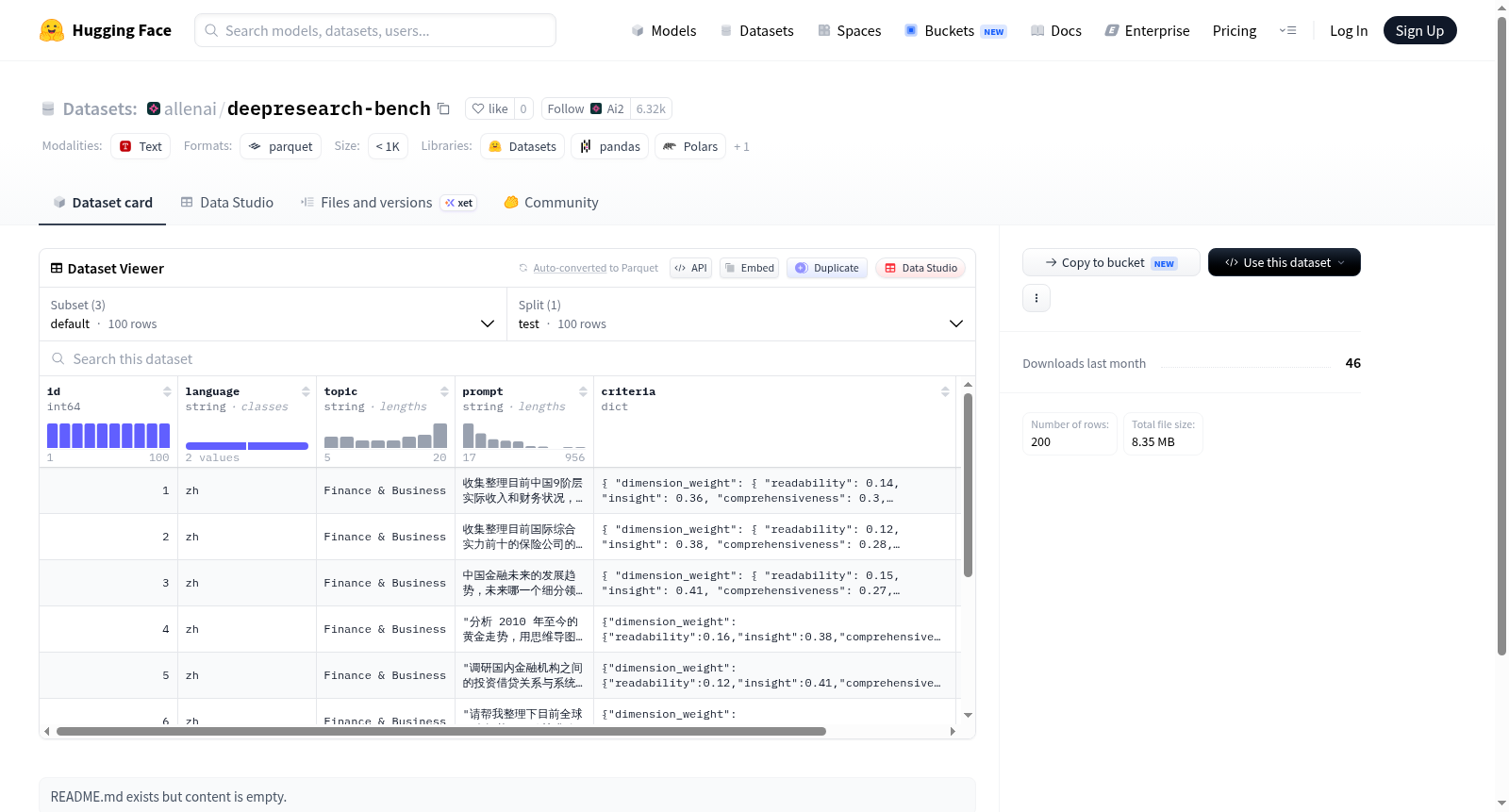This screenshot has height=812, width=1509.
Task: Sort the criteria column with its arrows
Action: [945, 391]
